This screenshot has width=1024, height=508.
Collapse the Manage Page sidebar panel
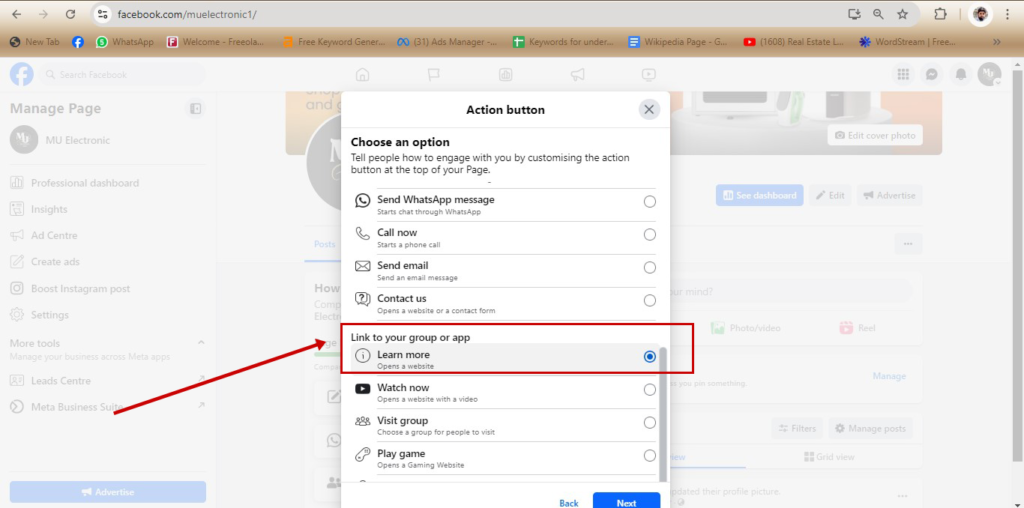tap(195, 108)
